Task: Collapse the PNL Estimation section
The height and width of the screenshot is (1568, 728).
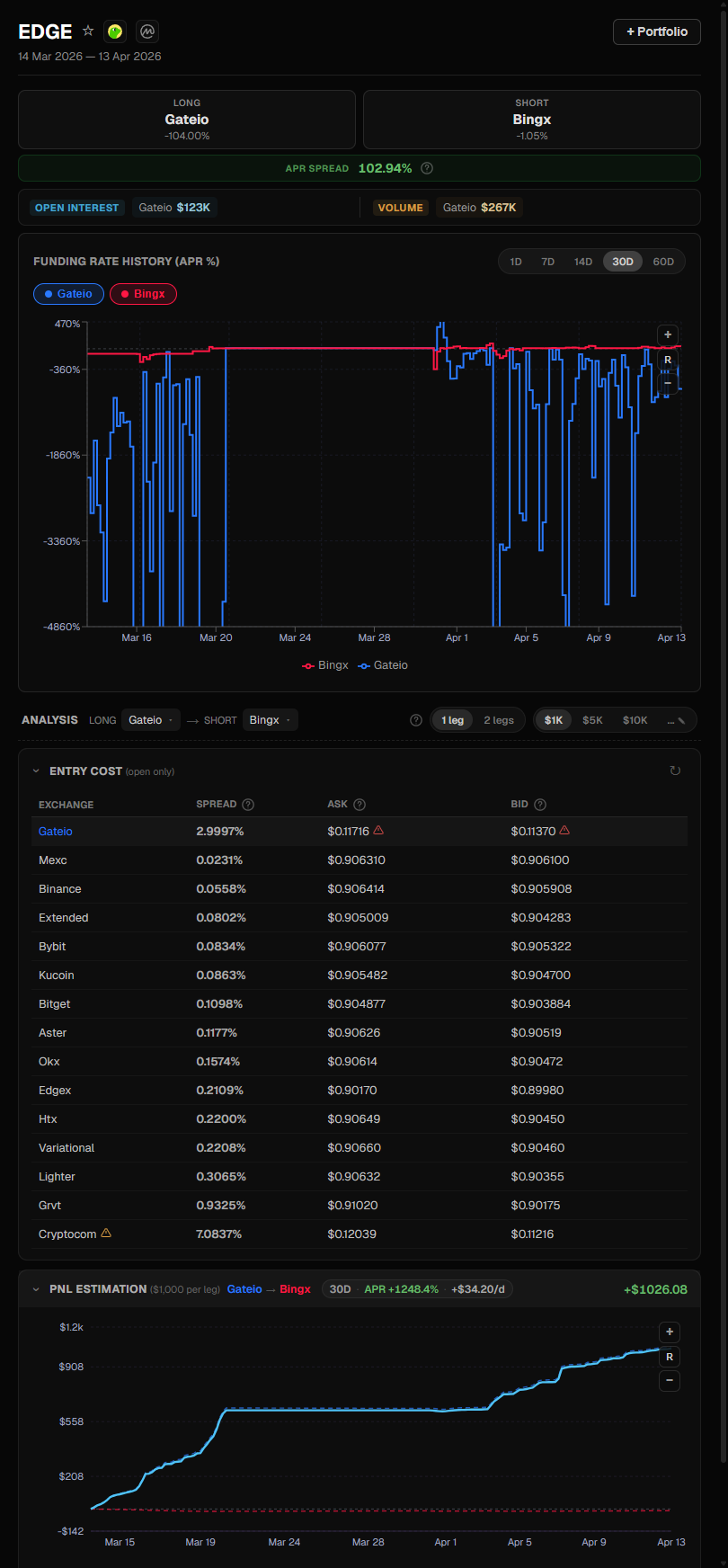Action: (x=36, y=1289)
